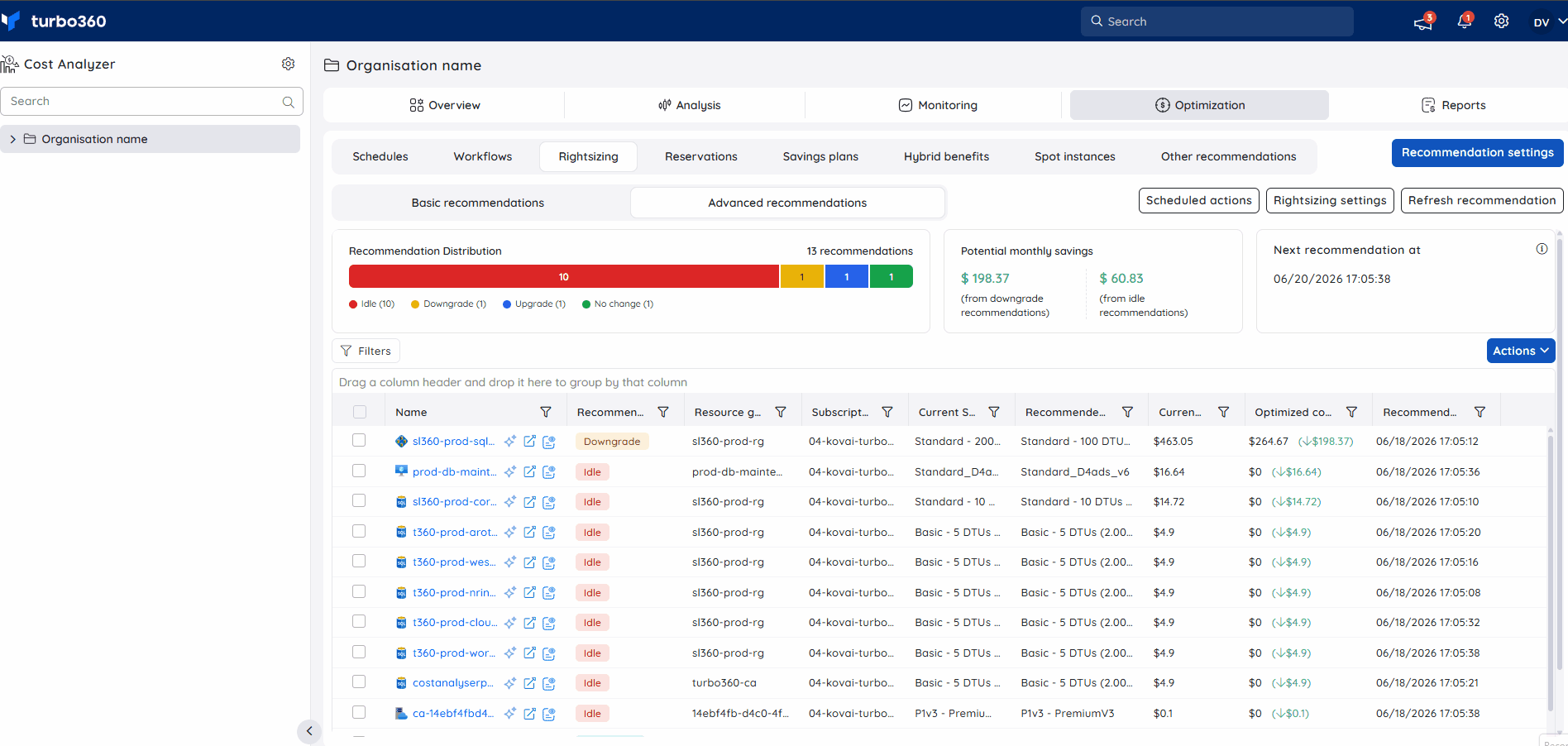
Task: Click the info icon beside Next recommendation
Action: 1542,249
